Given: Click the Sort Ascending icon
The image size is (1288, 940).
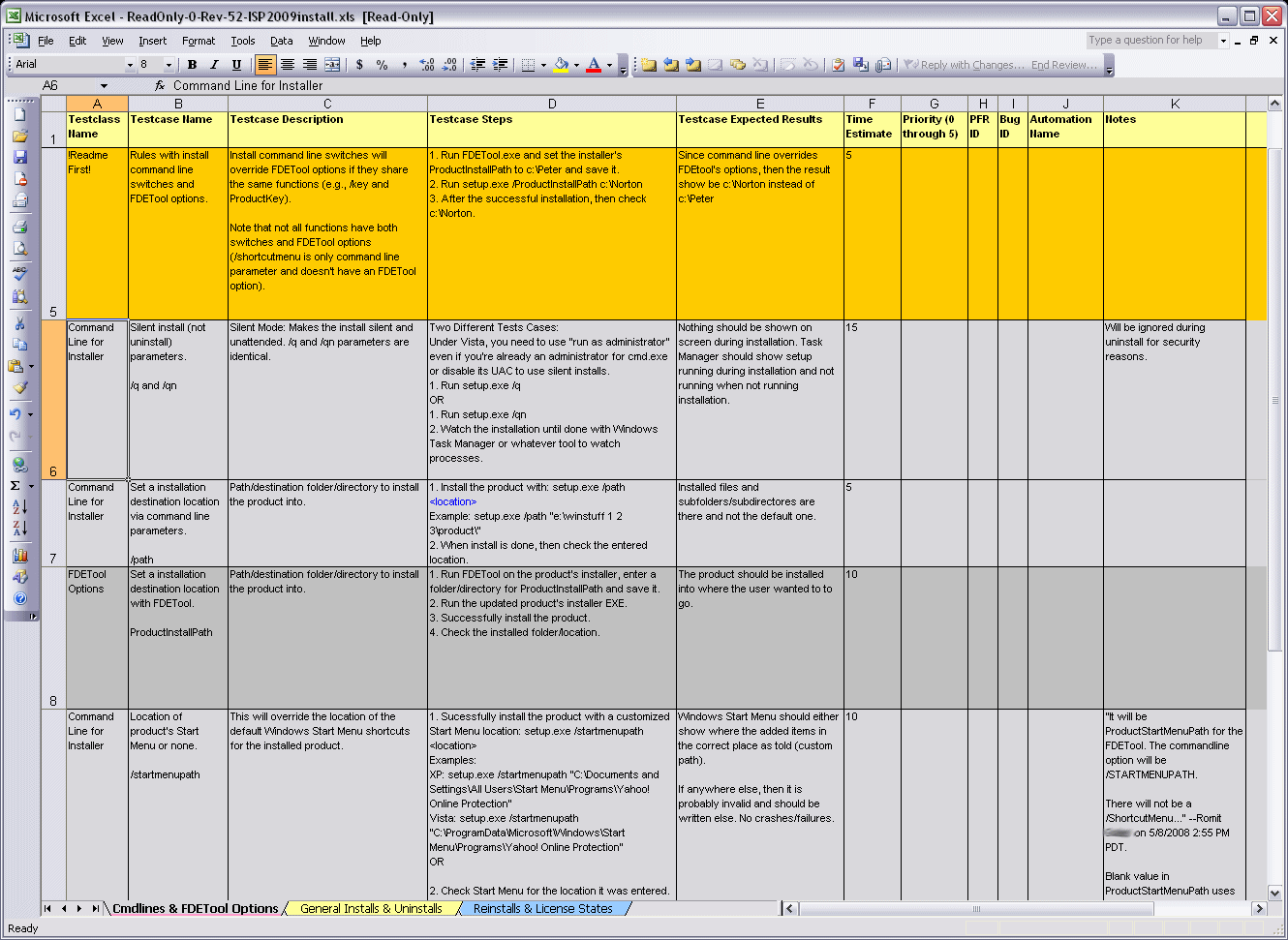Looking at the screenshot, I should click(20, 506).
